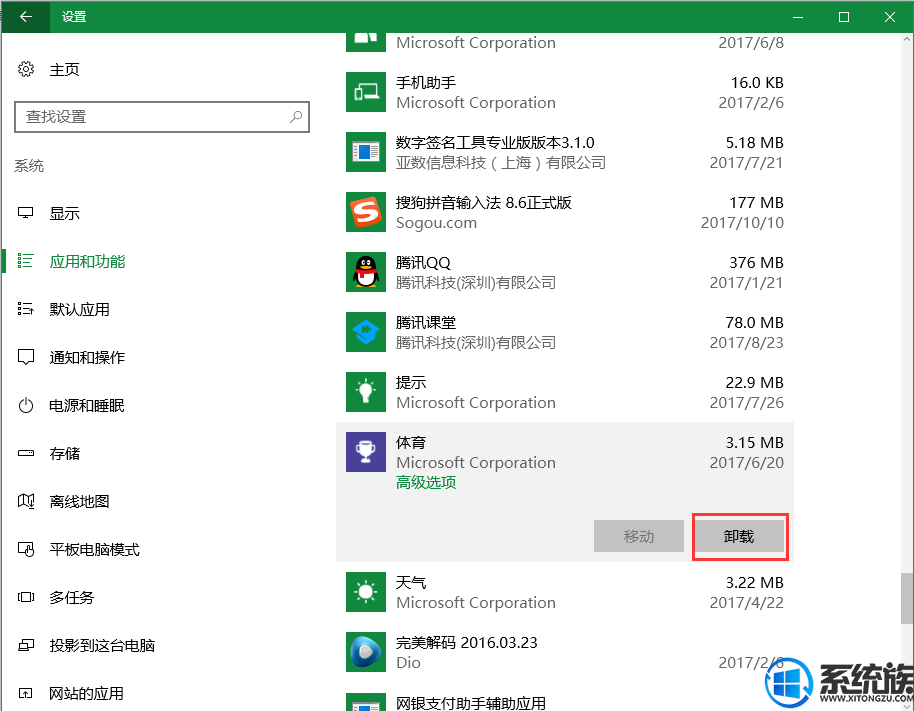The image size is (914, 711).
Task: Click the 显示 monitor icon
Action: [26, 213]
